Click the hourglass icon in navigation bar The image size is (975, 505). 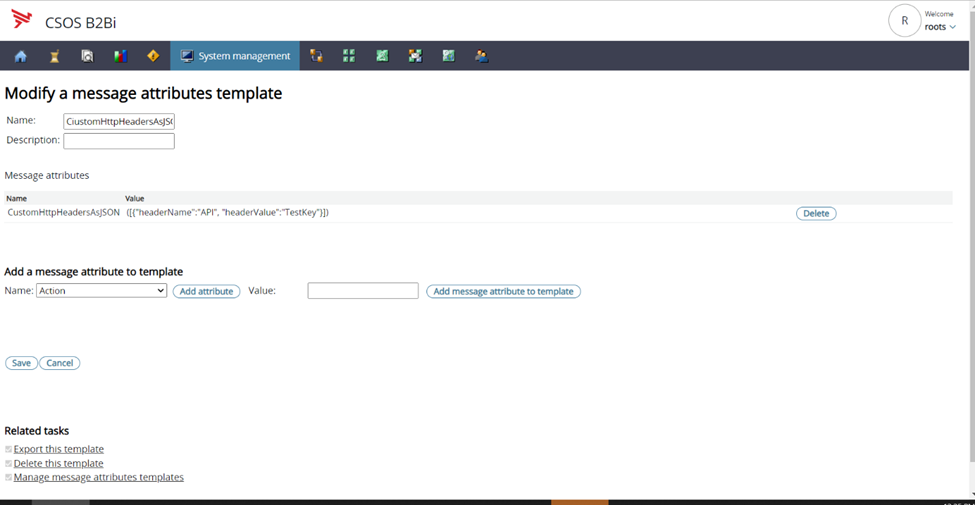[x=54, y=56]
